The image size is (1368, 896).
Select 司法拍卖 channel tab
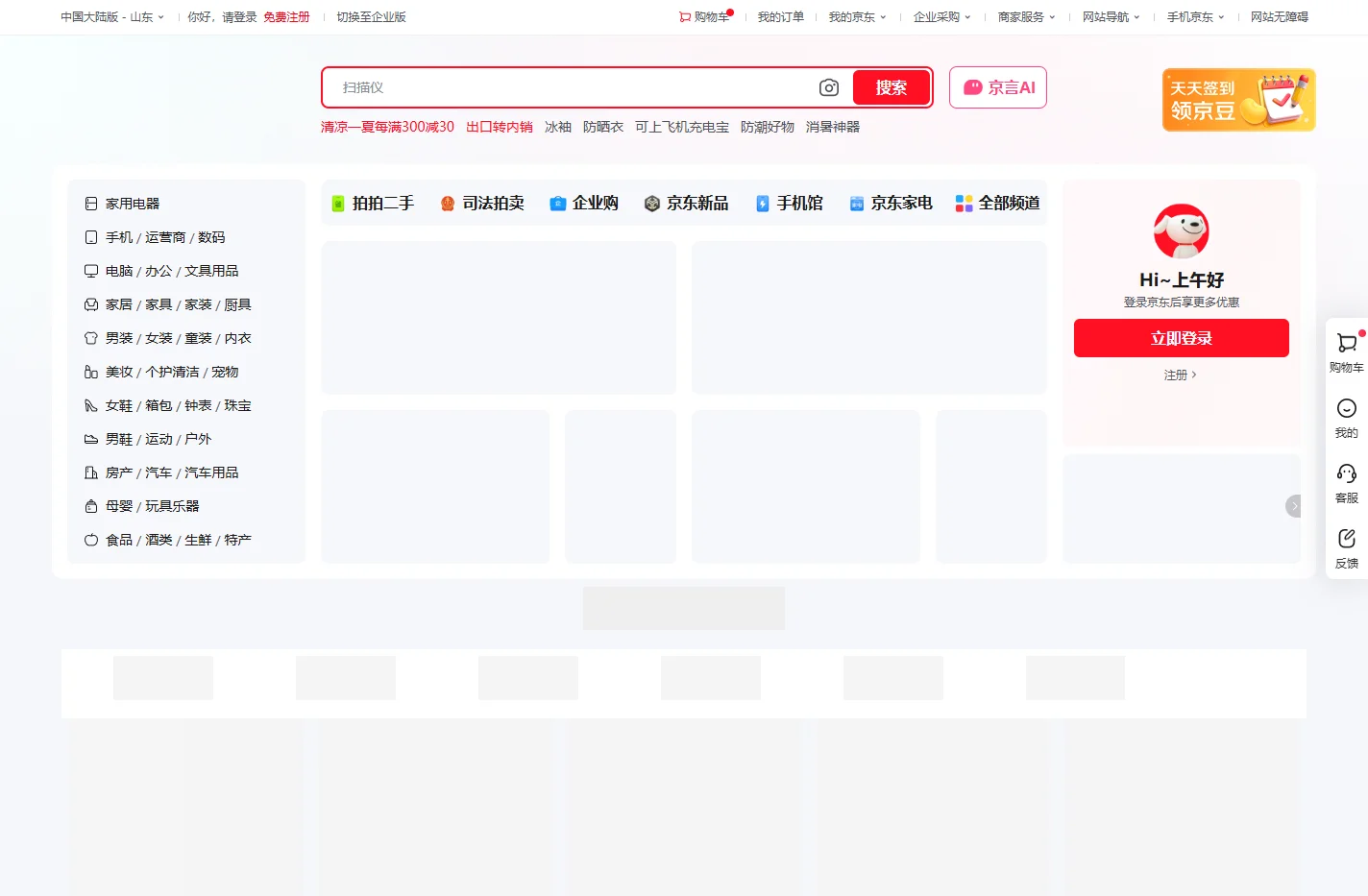pyautogui.click(x=482, y=204)
